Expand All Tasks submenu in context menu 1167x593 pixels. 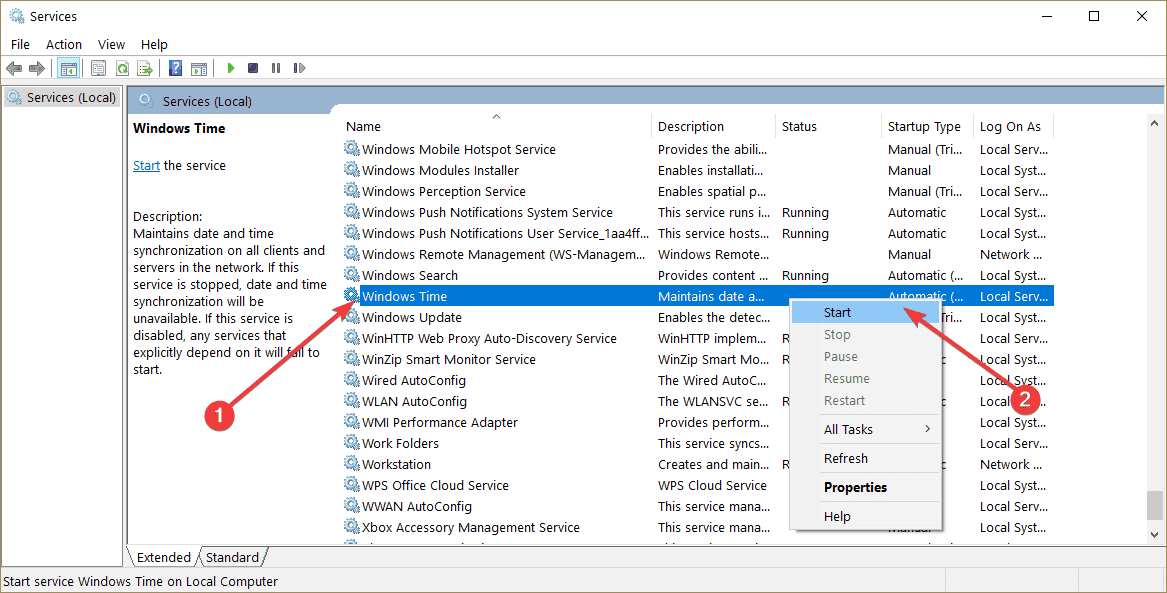pos(866,429)
